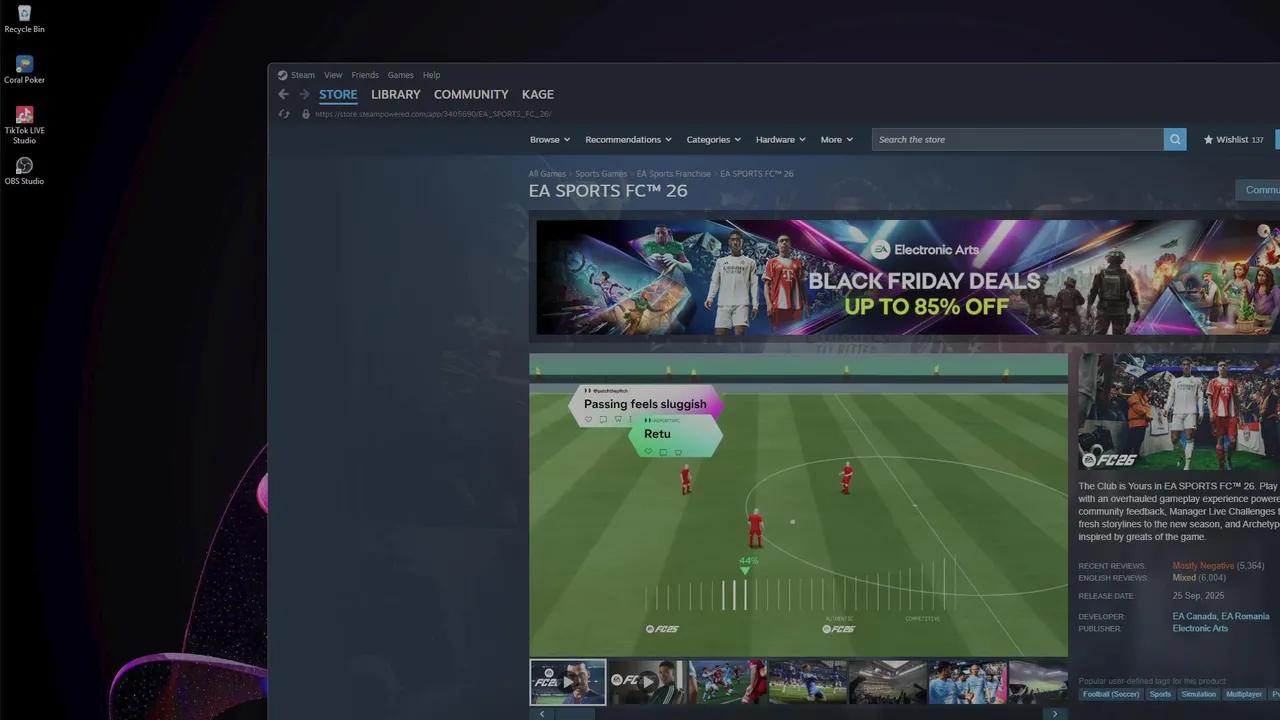Click the wishlist count '137'
The width and height of the screenshot is (1280, 720).
pos(1257,140)
